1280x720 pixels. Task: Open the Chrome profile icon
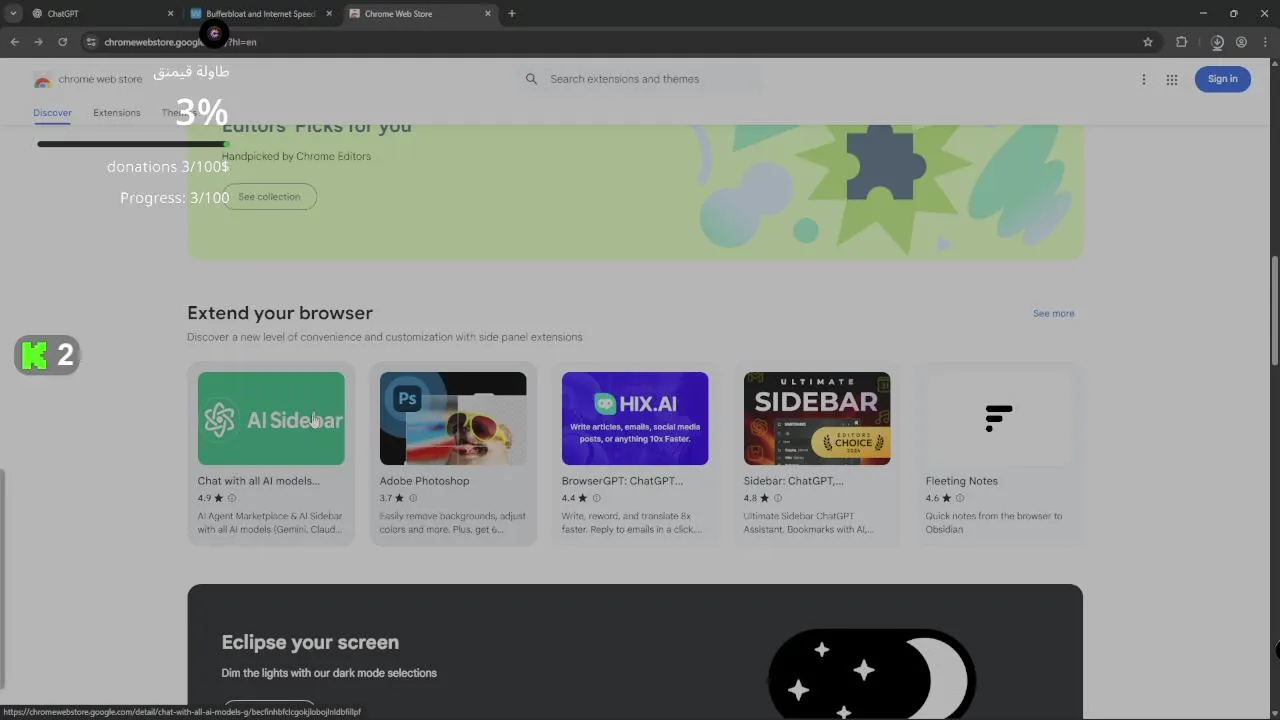click(x=1241, y=42)
